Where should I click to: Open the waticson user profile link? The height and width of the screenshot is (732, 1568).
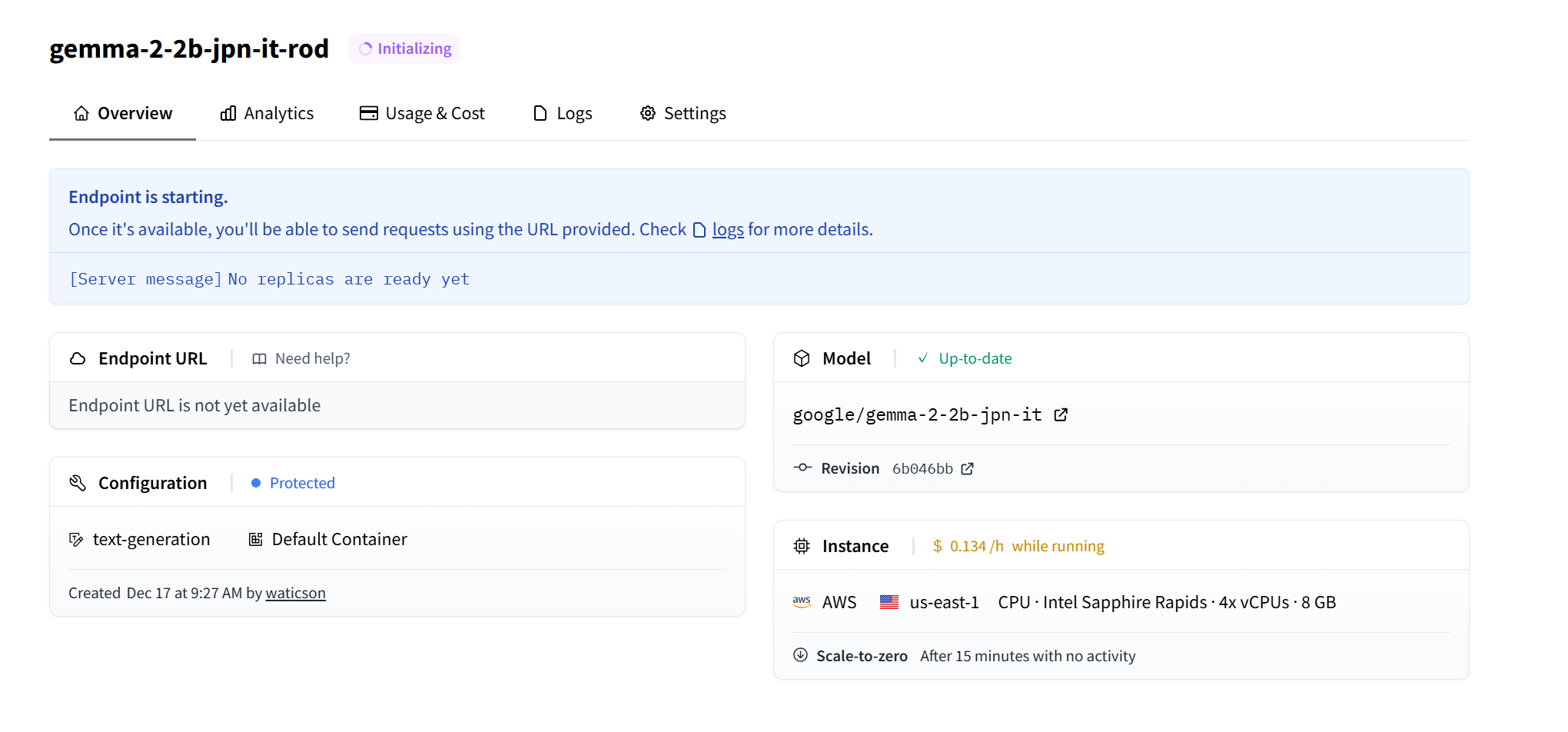point(295,594)
